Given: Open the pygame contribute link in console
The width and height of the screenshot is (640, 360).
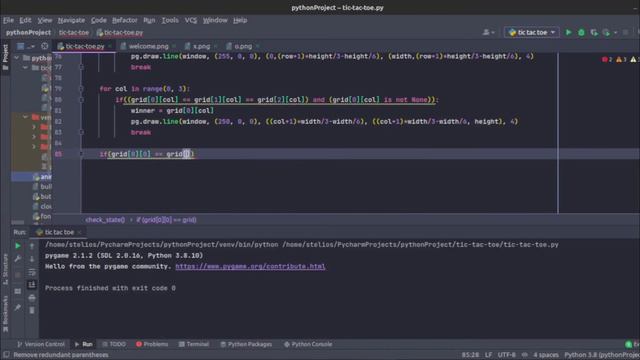Looking at the screenshot, I should click(250, 266).
